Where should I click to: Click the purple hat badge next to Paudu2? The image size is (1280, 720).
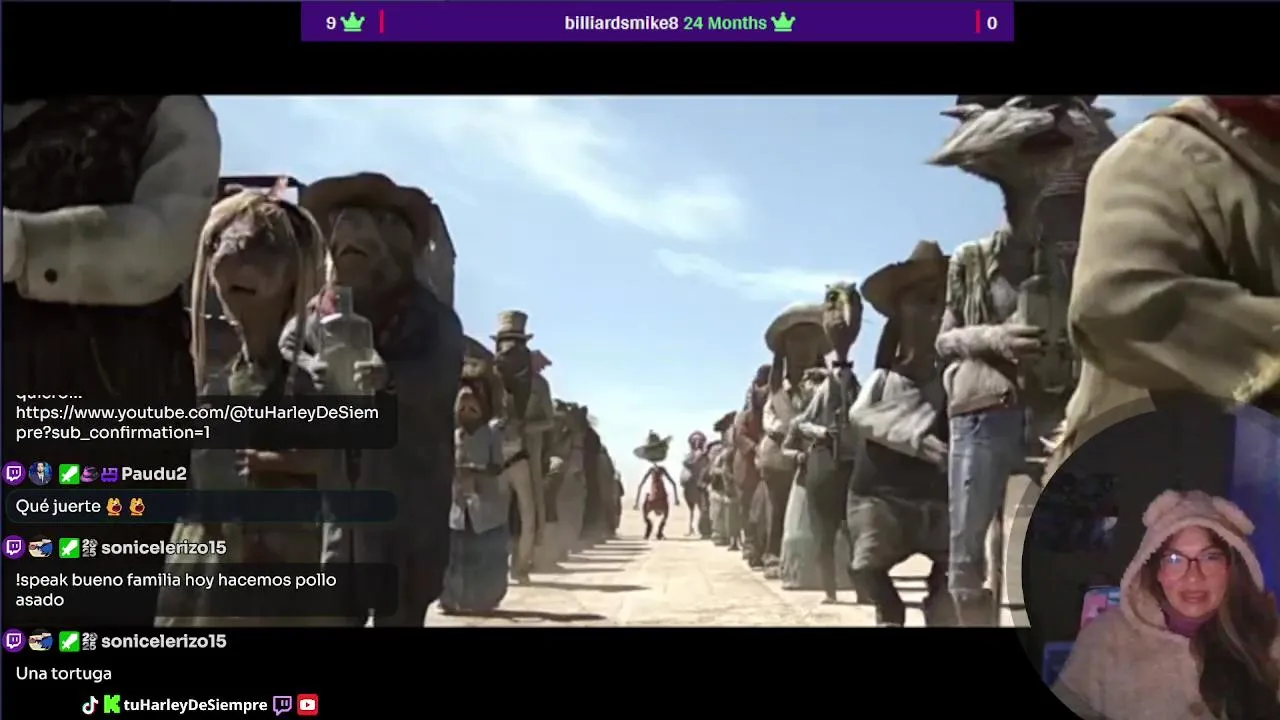[89, 474]
